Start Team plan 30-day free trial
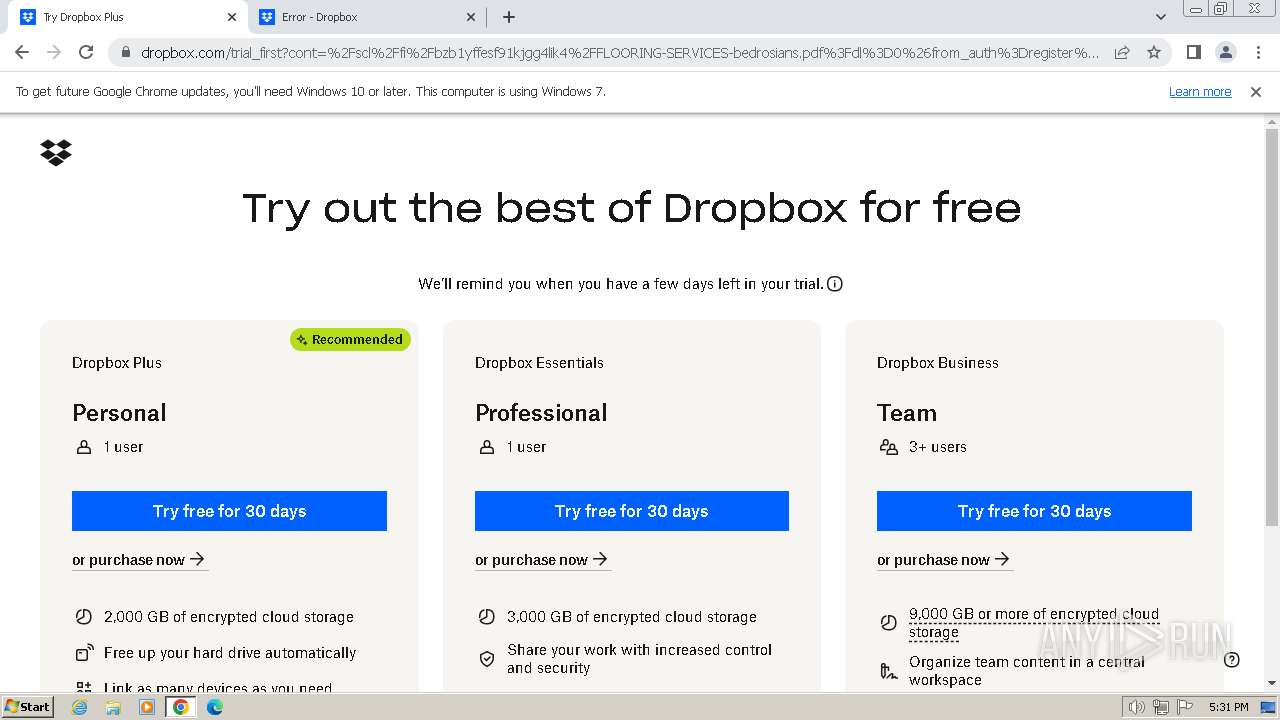The image size is (1280, 720). pos(1034,511)
